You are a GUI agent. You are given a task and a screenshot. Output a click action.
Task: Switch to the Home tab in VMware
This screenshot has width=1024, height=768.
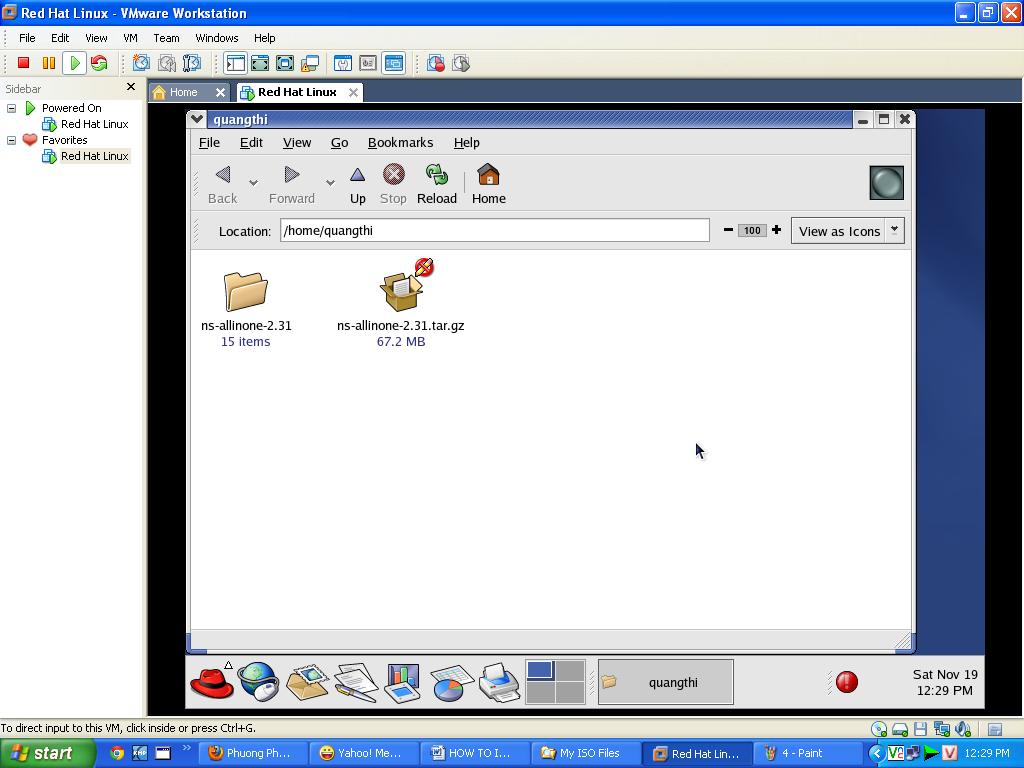click(x=183, y=92)
